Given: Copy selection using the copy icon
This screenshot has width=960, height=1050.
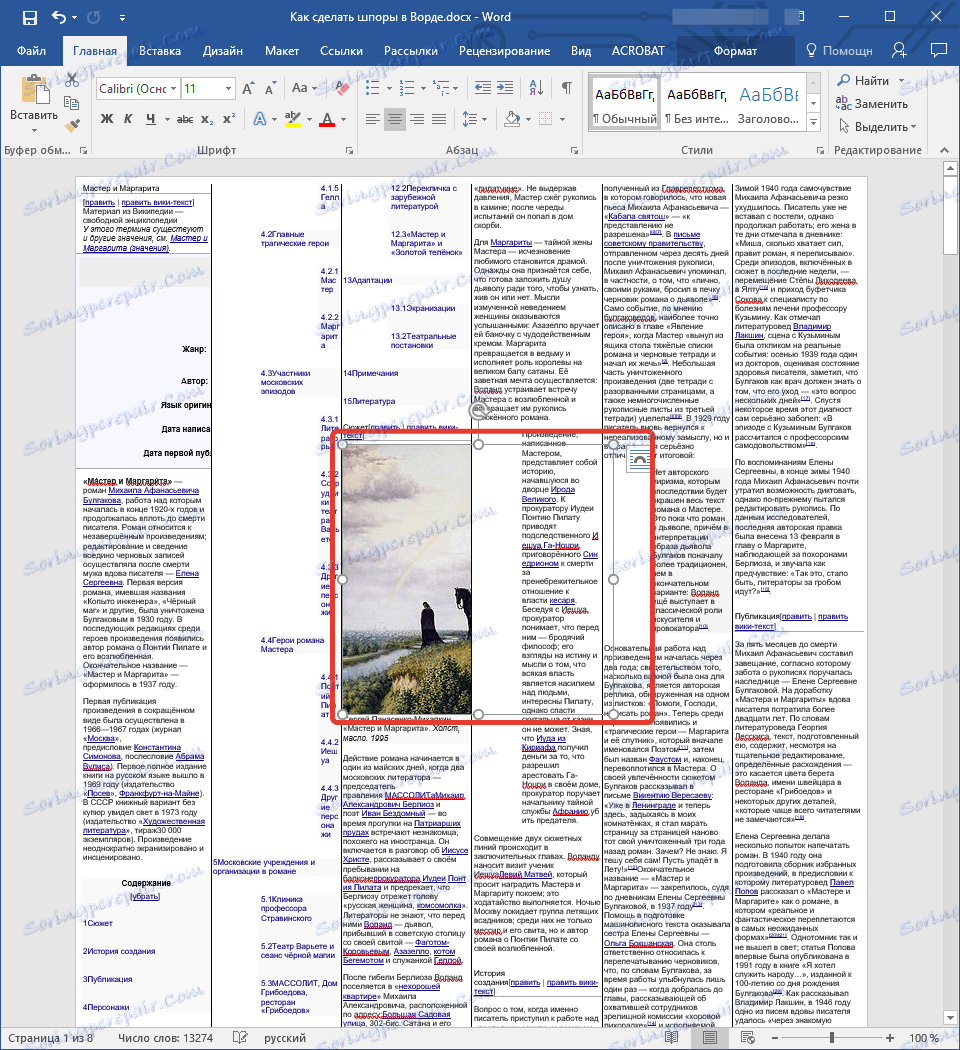Looking at the screenshot, I should click(72, 102).
